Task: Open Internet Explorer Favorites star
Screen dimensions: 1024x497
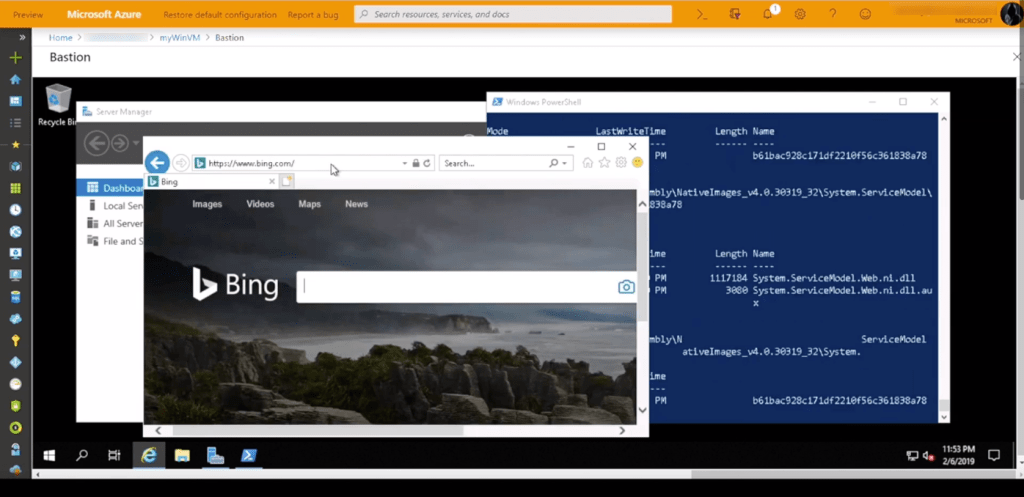Action: [x=605, y=163]
